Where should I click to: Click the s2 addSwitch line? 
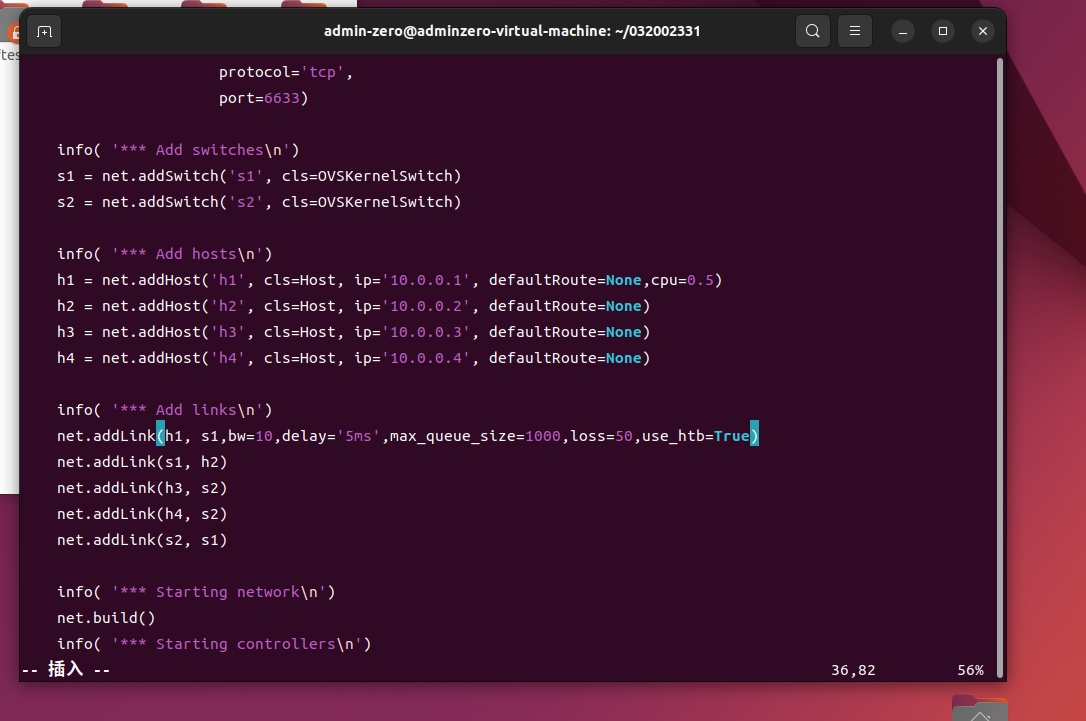pos(259,202)
